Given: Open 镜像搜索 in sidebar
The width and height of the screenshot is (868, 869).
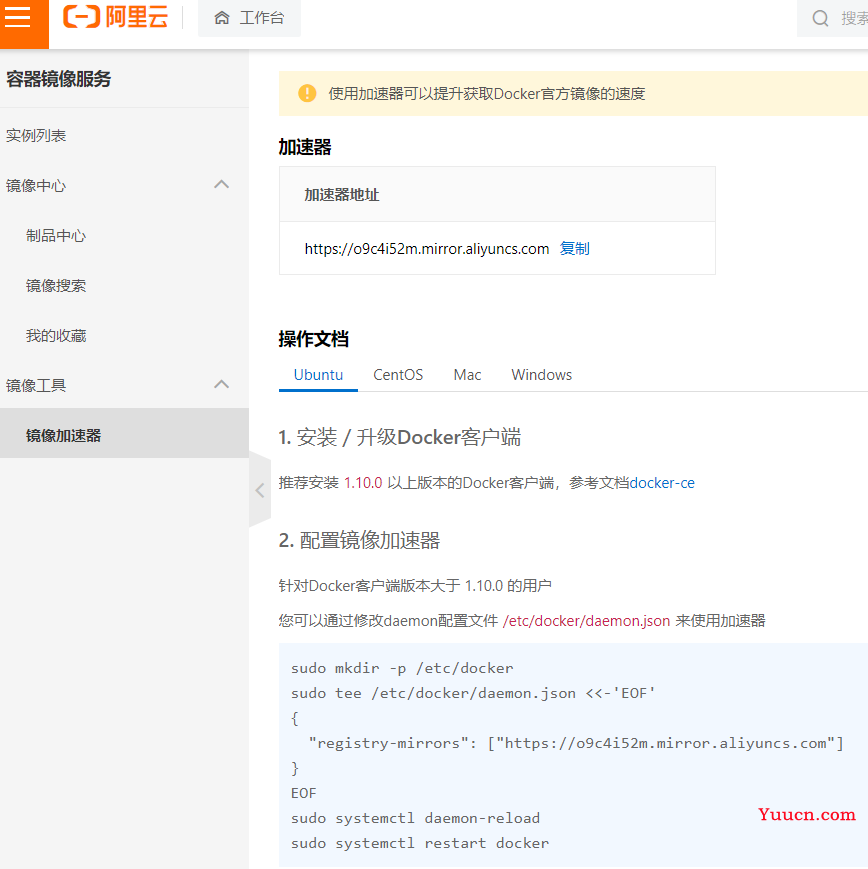Looking at the screenshot, I should [x=56, y=286].
